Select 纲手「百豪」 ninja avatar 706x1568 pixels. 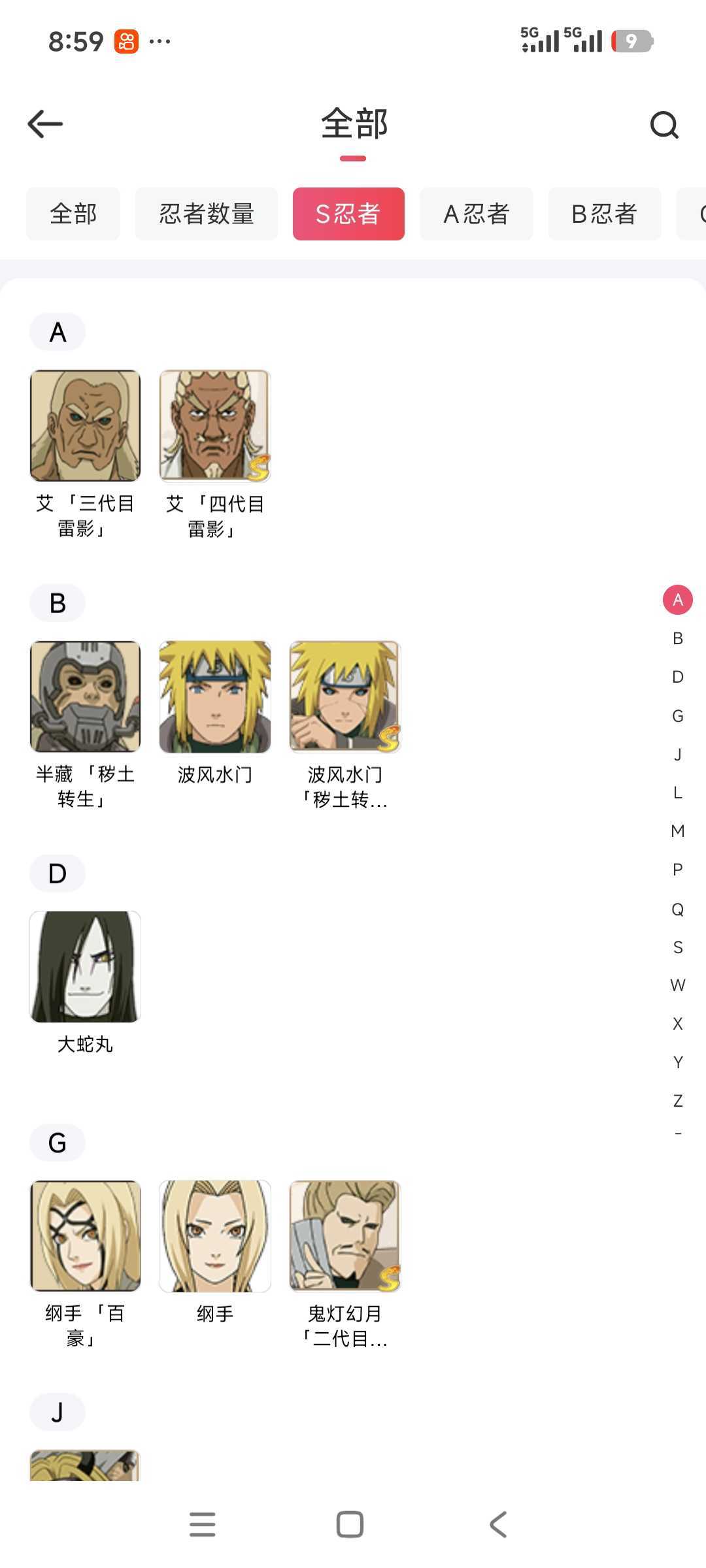point(86,1236)
